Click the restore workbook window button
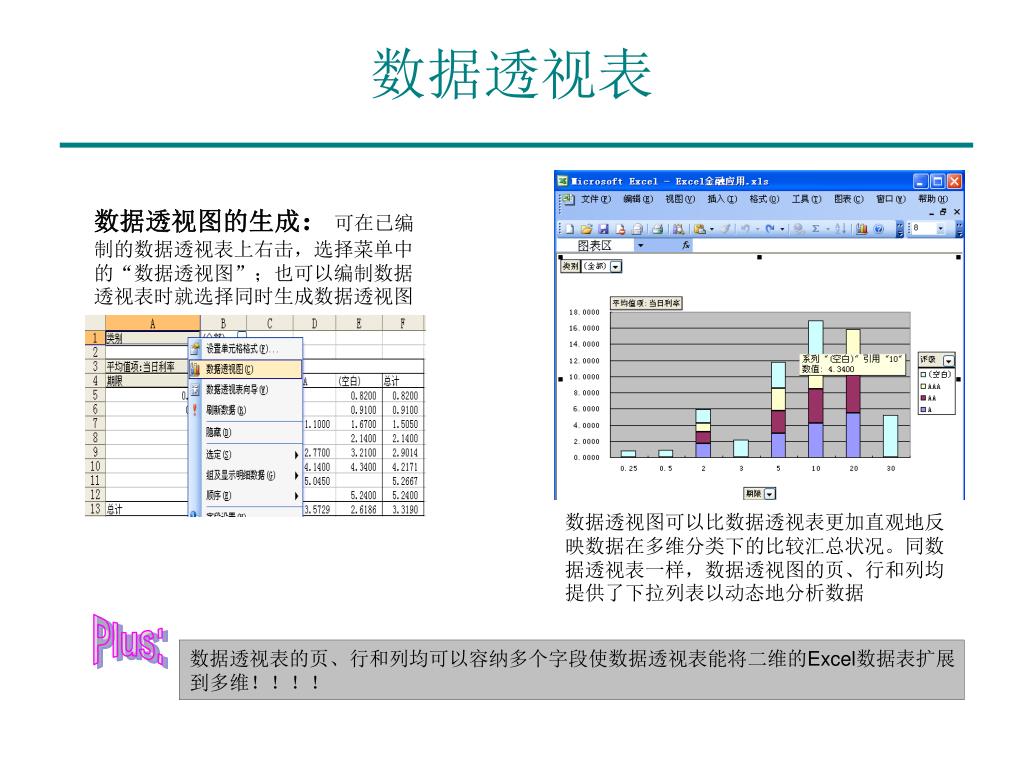Viewport: 1024px width, 768px height. click(x=943, y=212)
